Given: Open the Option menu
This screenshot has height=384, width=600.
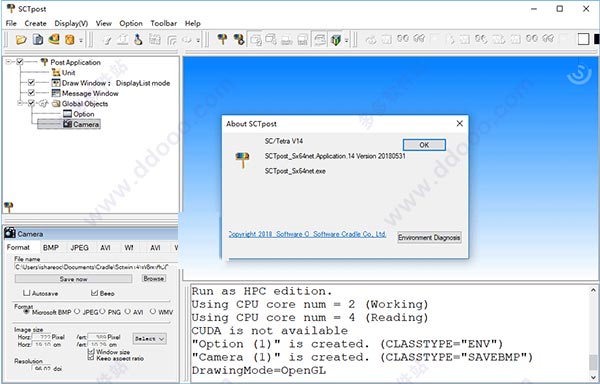Looking at the screenshot, I should pyautogui.click(x=131, y=23).
